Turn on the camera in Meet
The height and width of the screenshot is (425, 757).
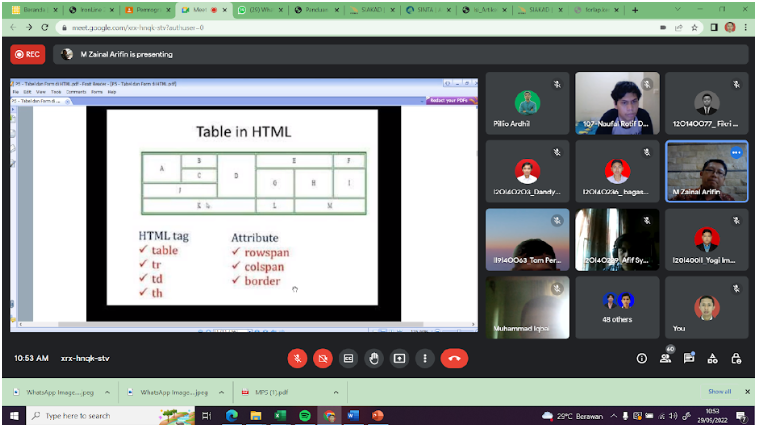323,358
